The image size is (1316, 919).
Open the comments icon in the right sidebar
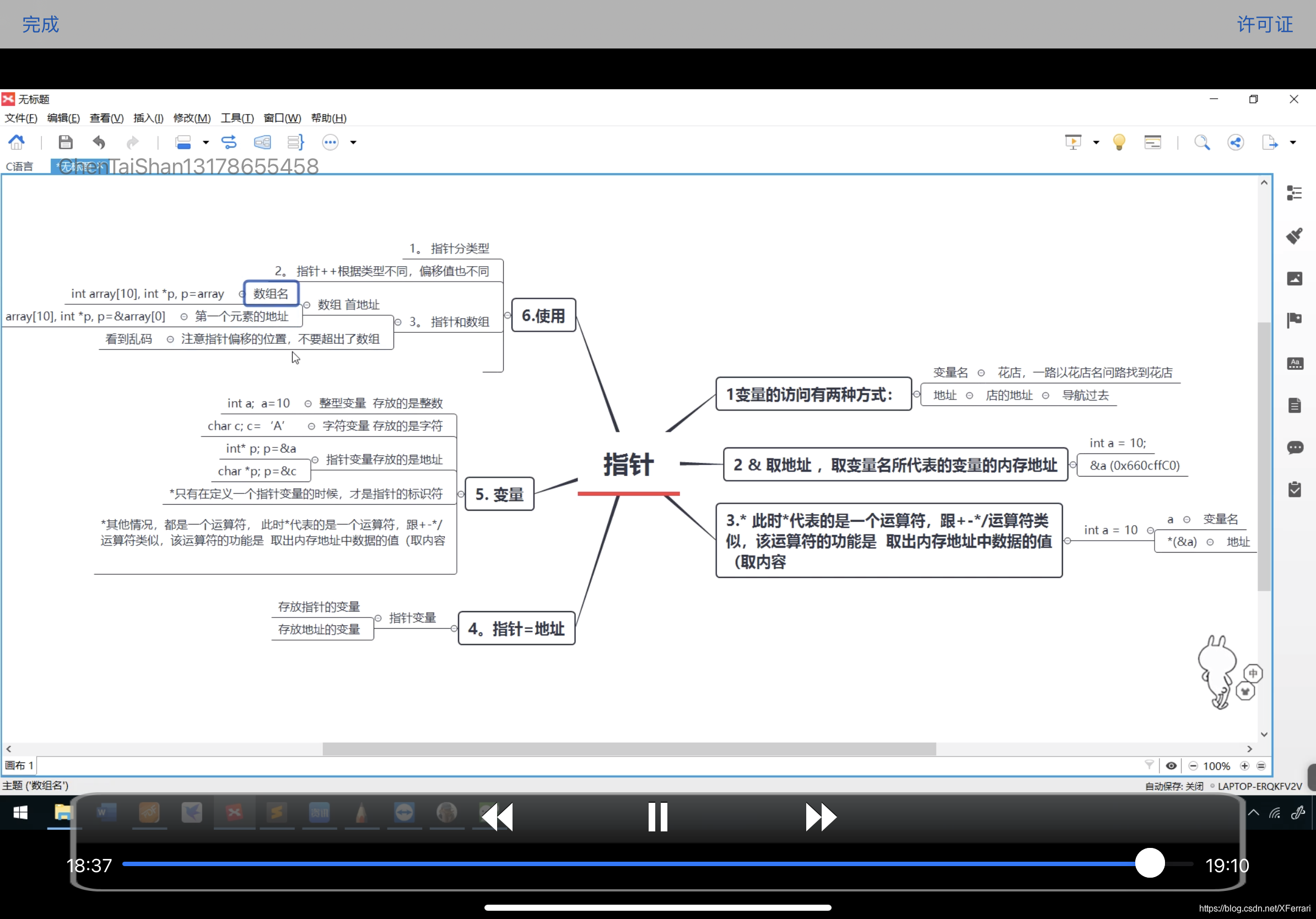pyautogui.click(x=1295, y=448)
